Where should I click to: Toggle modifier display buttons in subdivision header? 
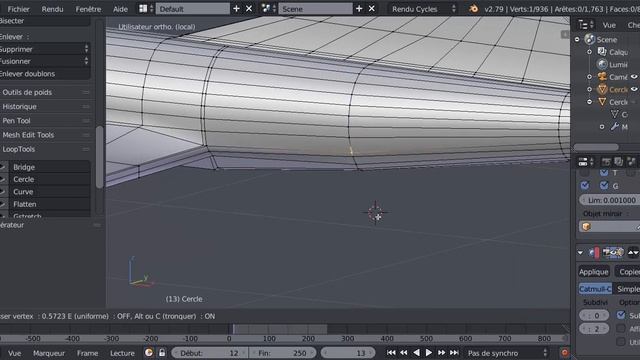coord(613,253)
